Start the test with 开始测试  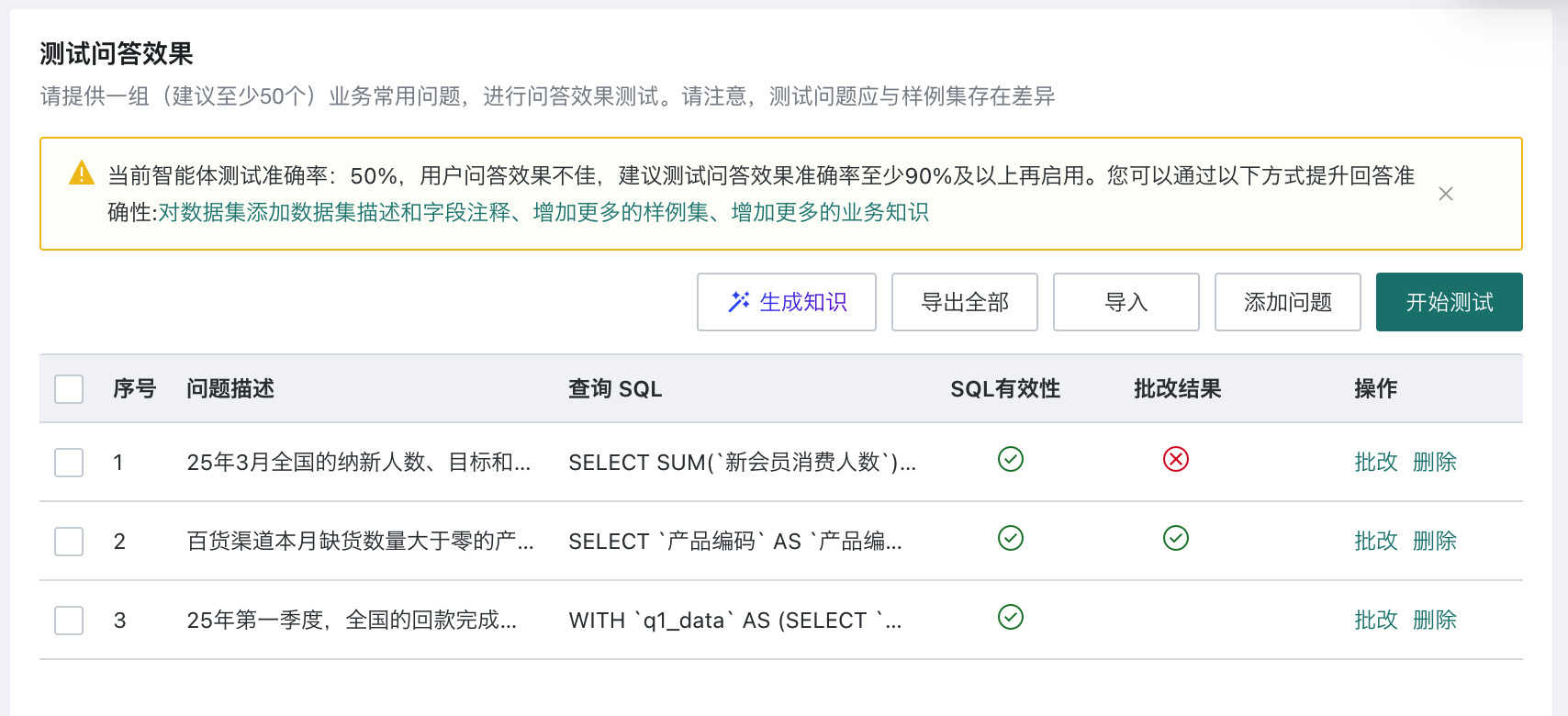tap(1450, 302)
